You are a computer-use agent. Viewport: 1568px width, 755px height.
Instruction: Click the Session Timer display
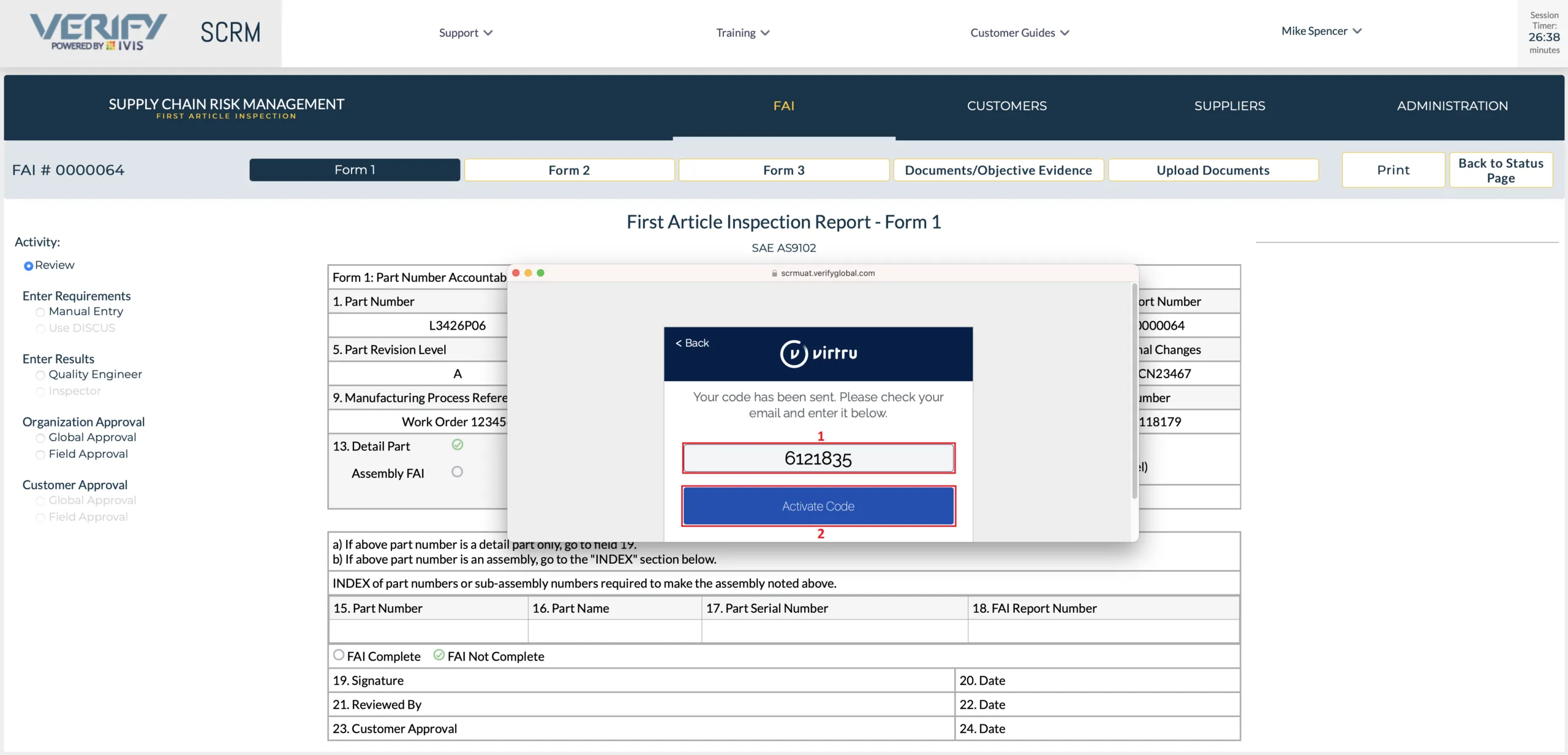(x=1543, y=33)
